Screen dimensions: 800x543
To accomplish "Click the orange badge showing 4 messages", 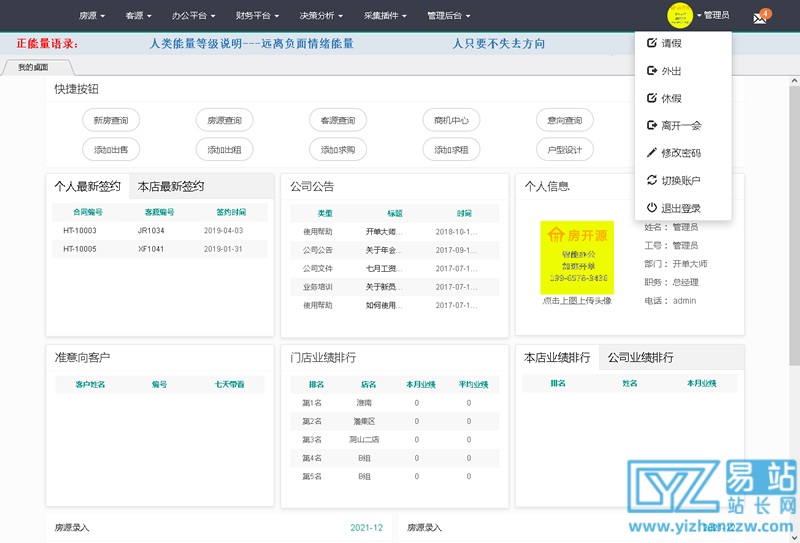I will [765, 13].
